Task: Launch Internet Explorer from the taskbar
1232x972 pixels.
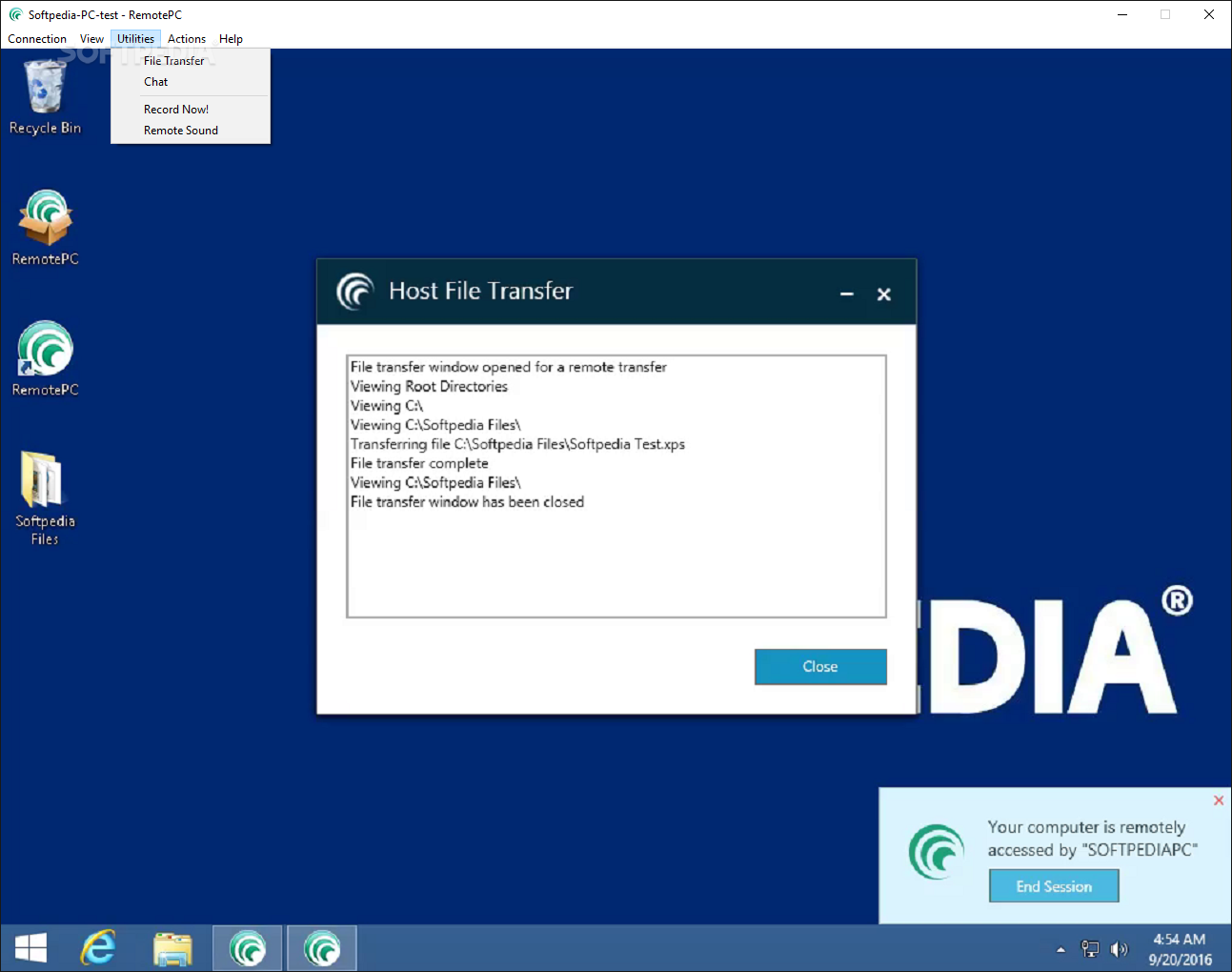Action: (x=98, y=948)
